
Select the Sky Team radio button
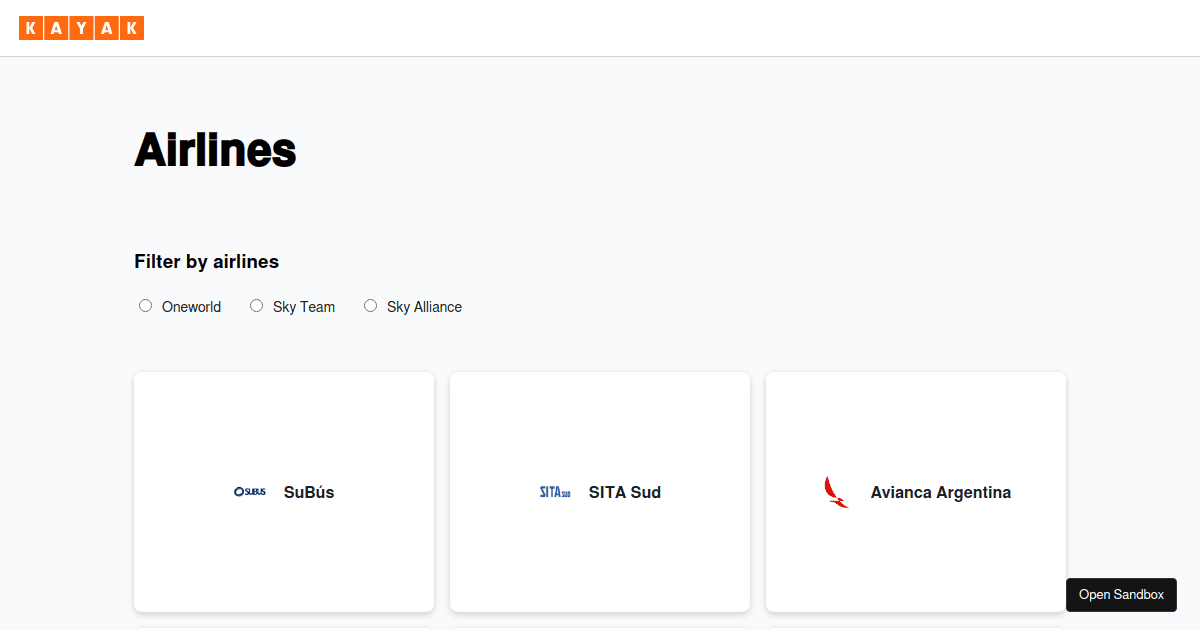pos(256,306)
